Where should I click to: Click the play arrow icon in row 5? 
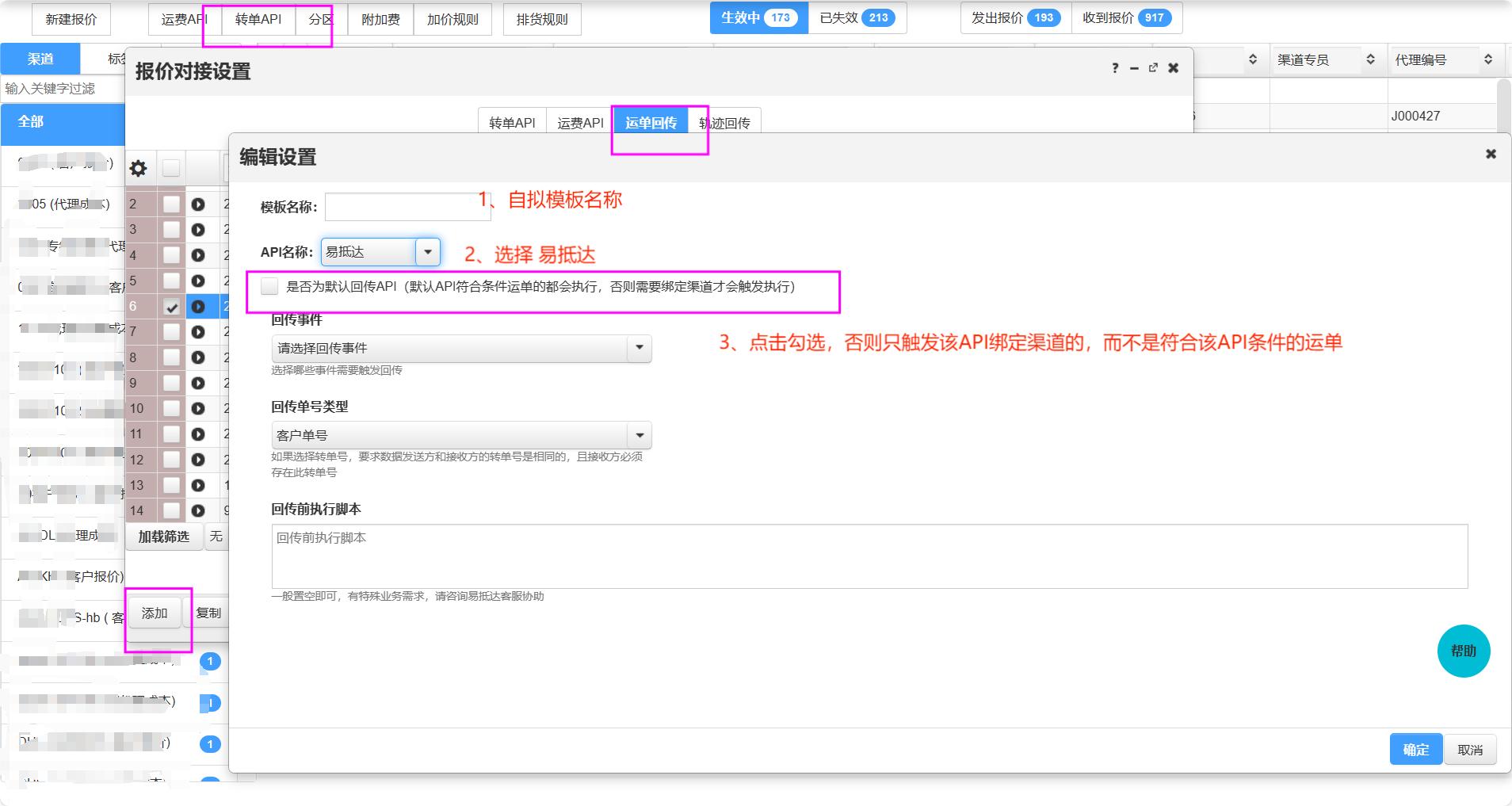click(198, 281)
